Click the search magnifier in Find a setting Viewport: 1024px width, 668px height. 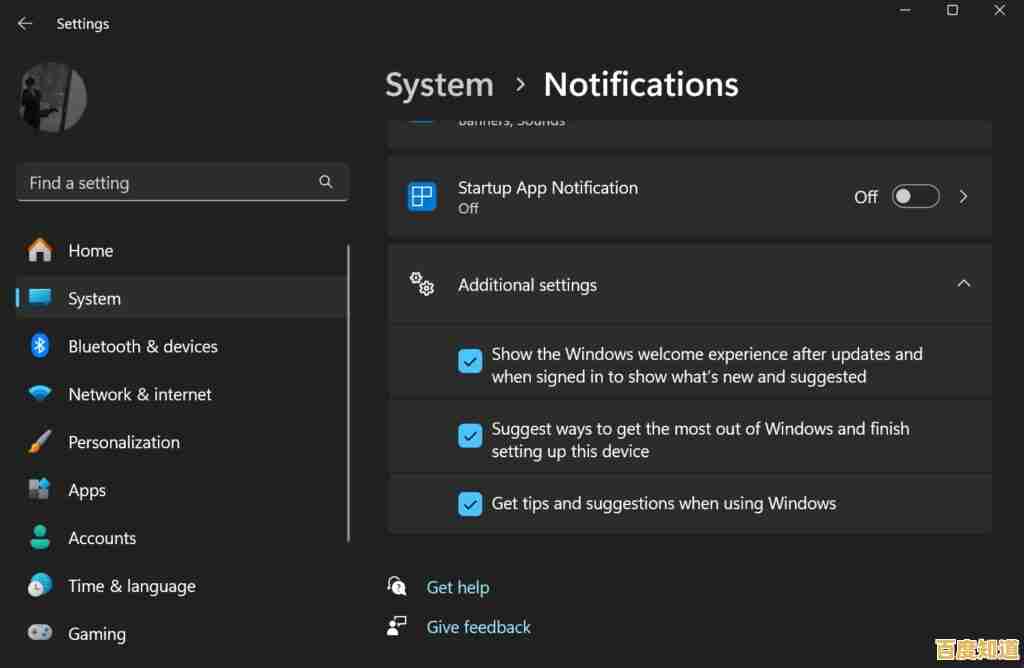(326, 182)
